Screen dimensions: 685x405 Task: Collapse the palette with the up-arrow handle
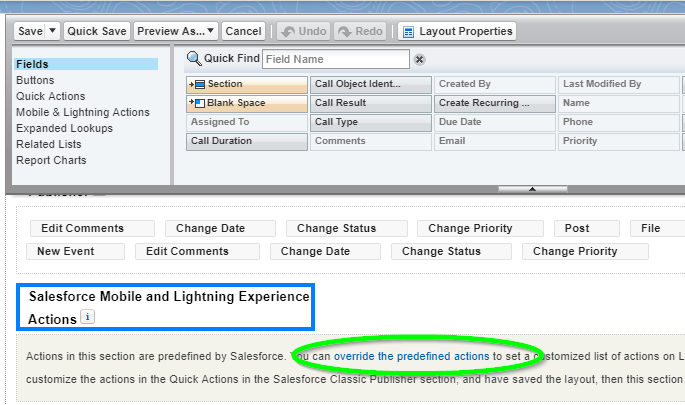(x=533, y=189)
